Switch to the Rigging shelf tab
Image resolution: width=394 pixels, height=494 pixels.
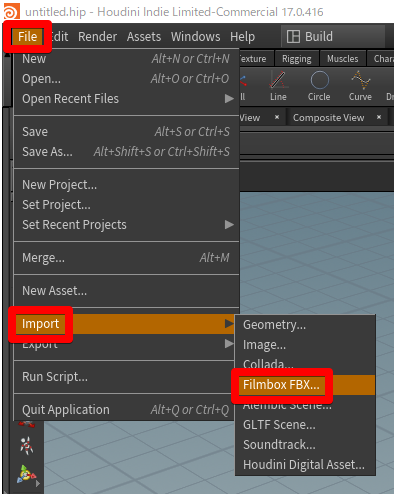click(296, 59)
